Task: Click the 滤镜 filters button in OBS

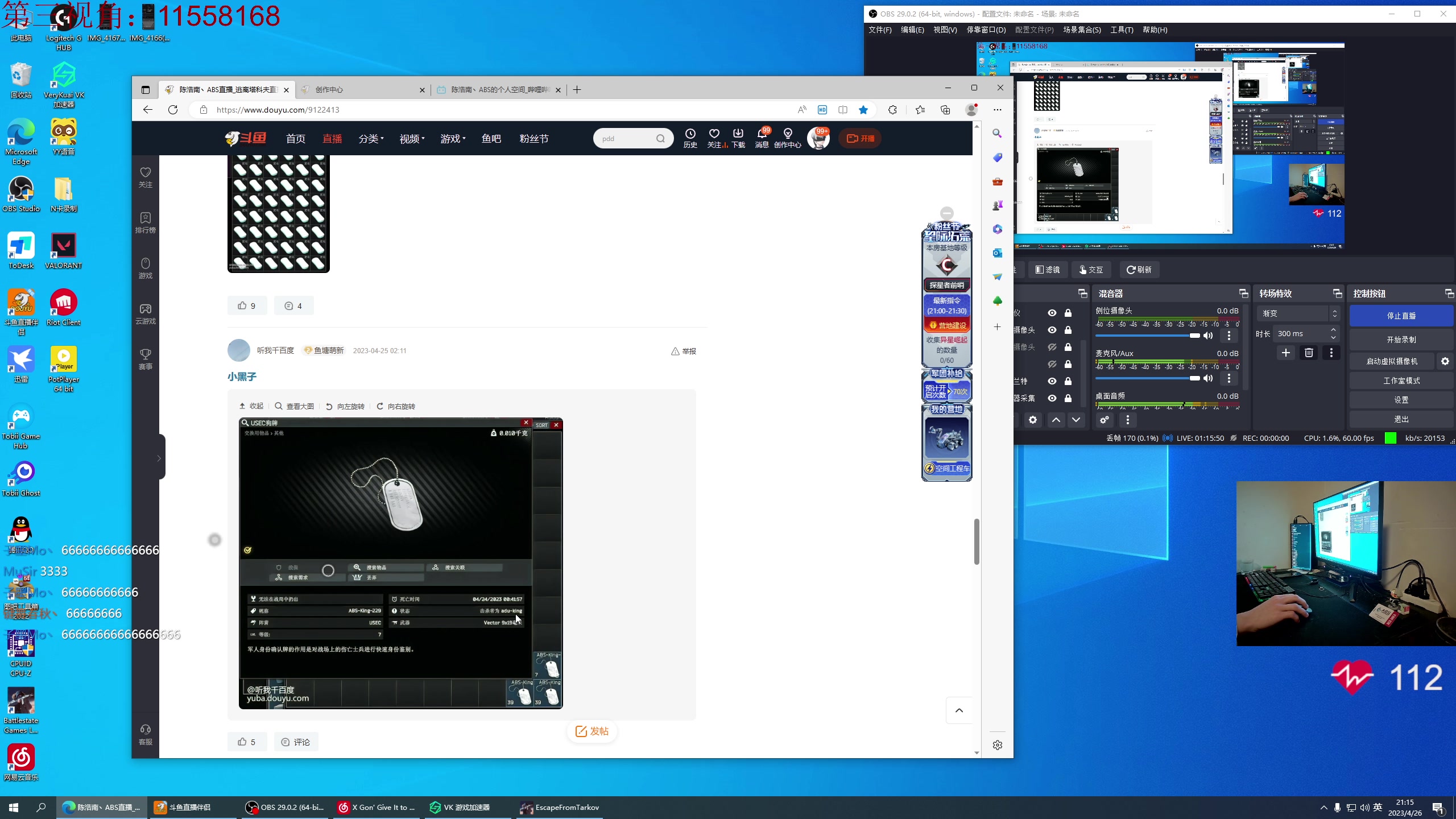Action: click(x=1048, y=270)
